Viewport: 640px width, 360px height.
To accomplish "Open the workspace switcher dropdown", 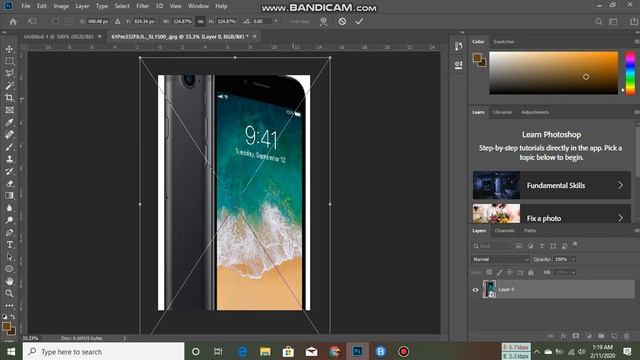I will [x=613, y=22].
